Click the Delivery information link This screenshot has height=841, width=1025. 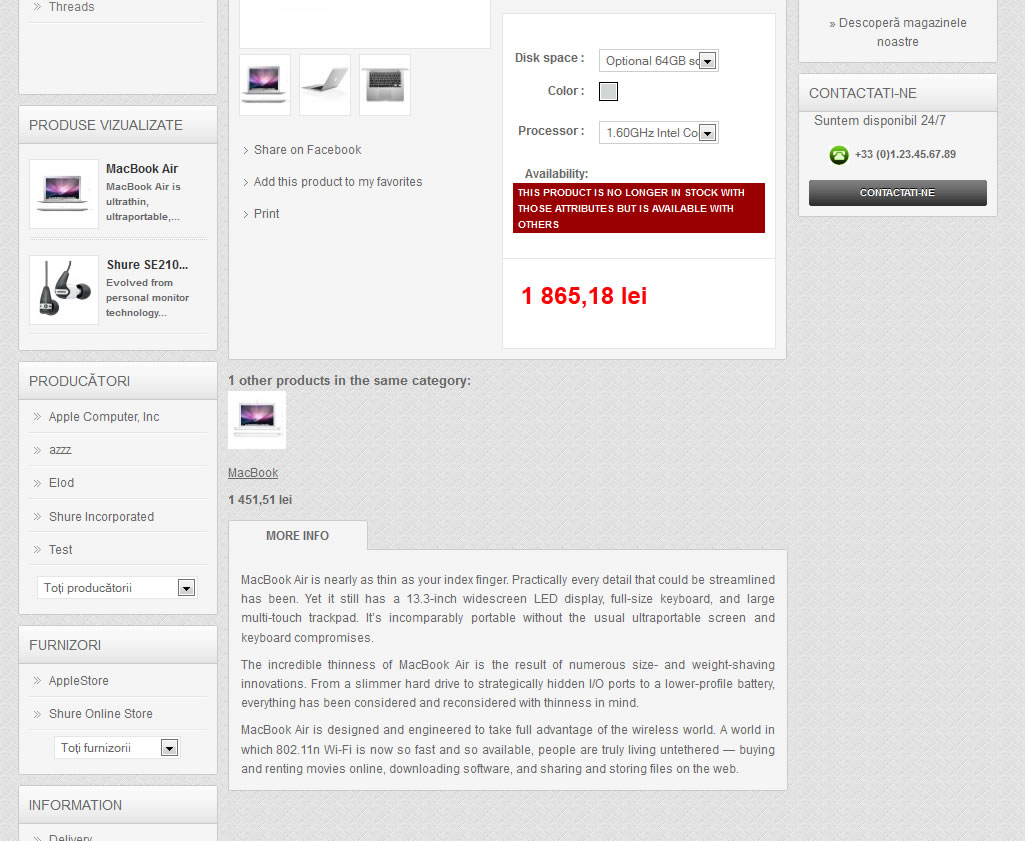coord(70,836)
